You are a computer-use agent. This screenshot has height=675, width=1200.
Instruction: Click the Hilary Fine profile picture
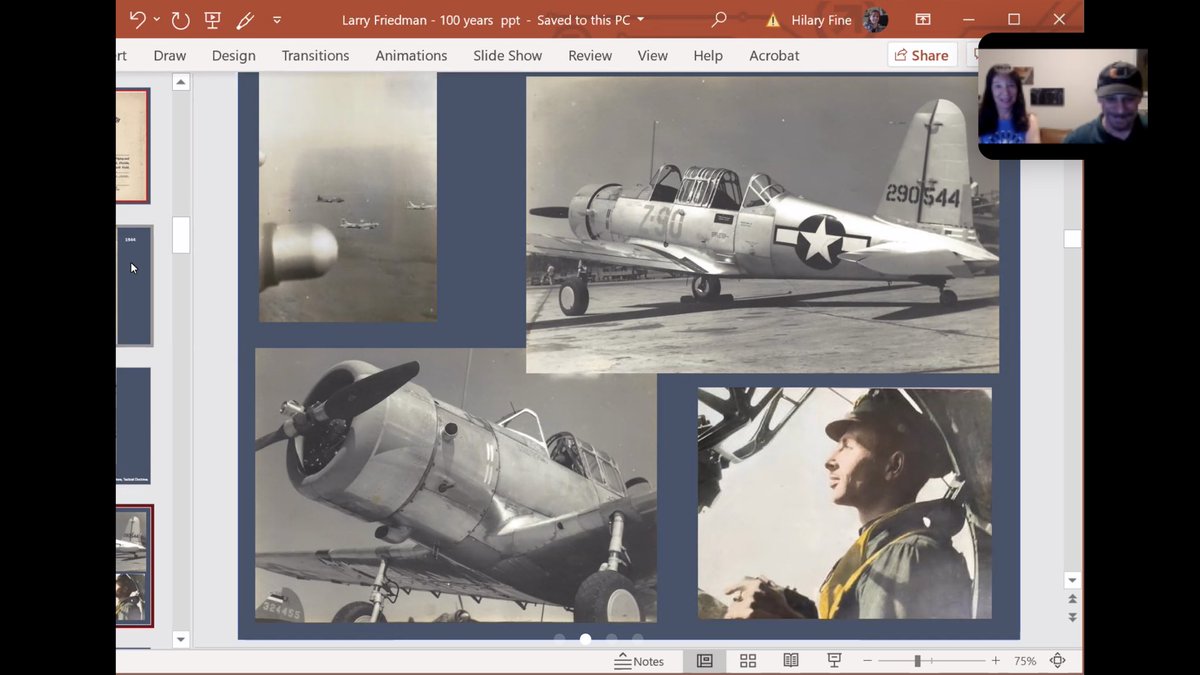(x=875, y=20)
